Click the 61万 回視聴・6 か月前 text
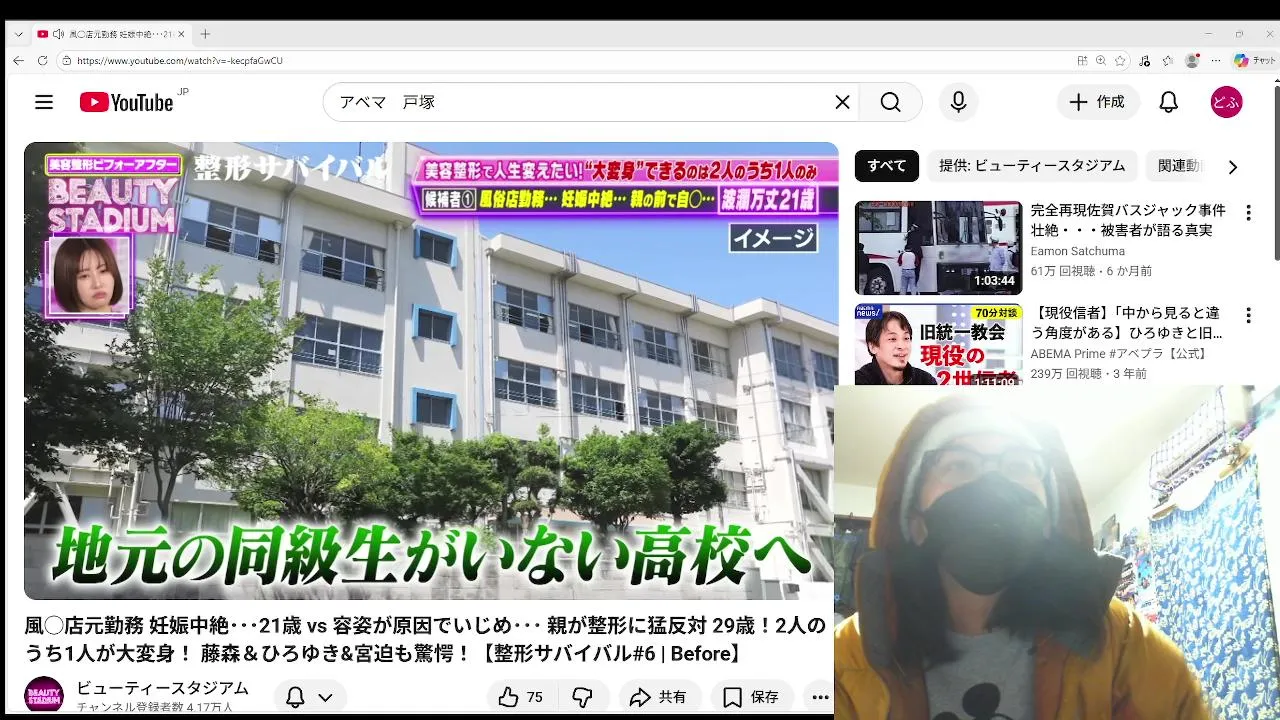Screen dimensions: 1280x720 (1091, 271)
